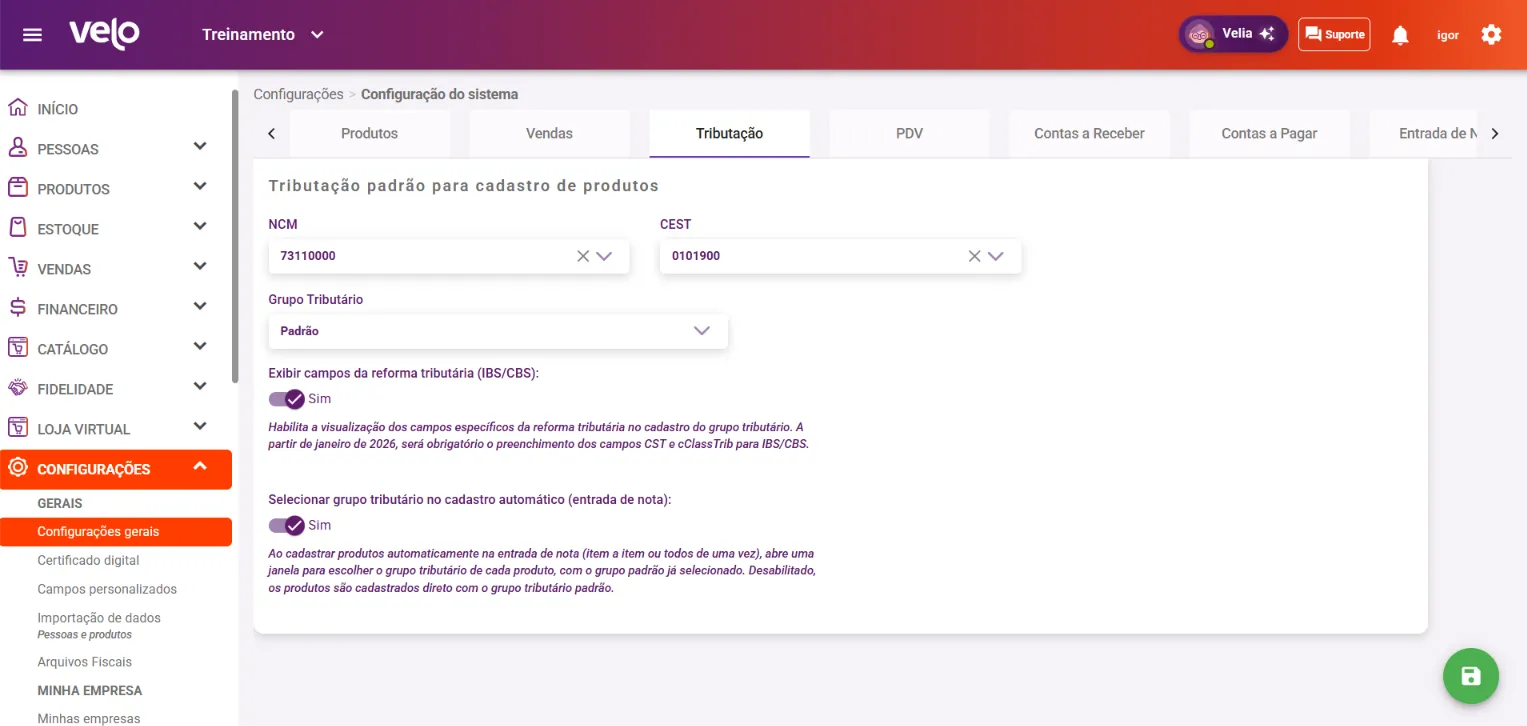Click the sidebar vertical scrollbar

point(235,236)
